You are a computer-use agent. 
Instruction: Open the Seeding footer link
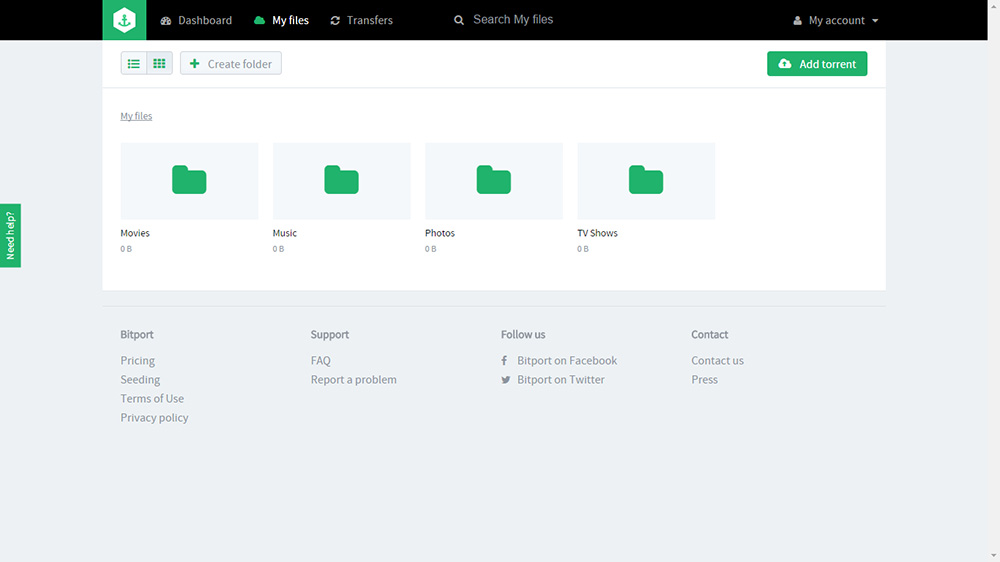(140, 380)
